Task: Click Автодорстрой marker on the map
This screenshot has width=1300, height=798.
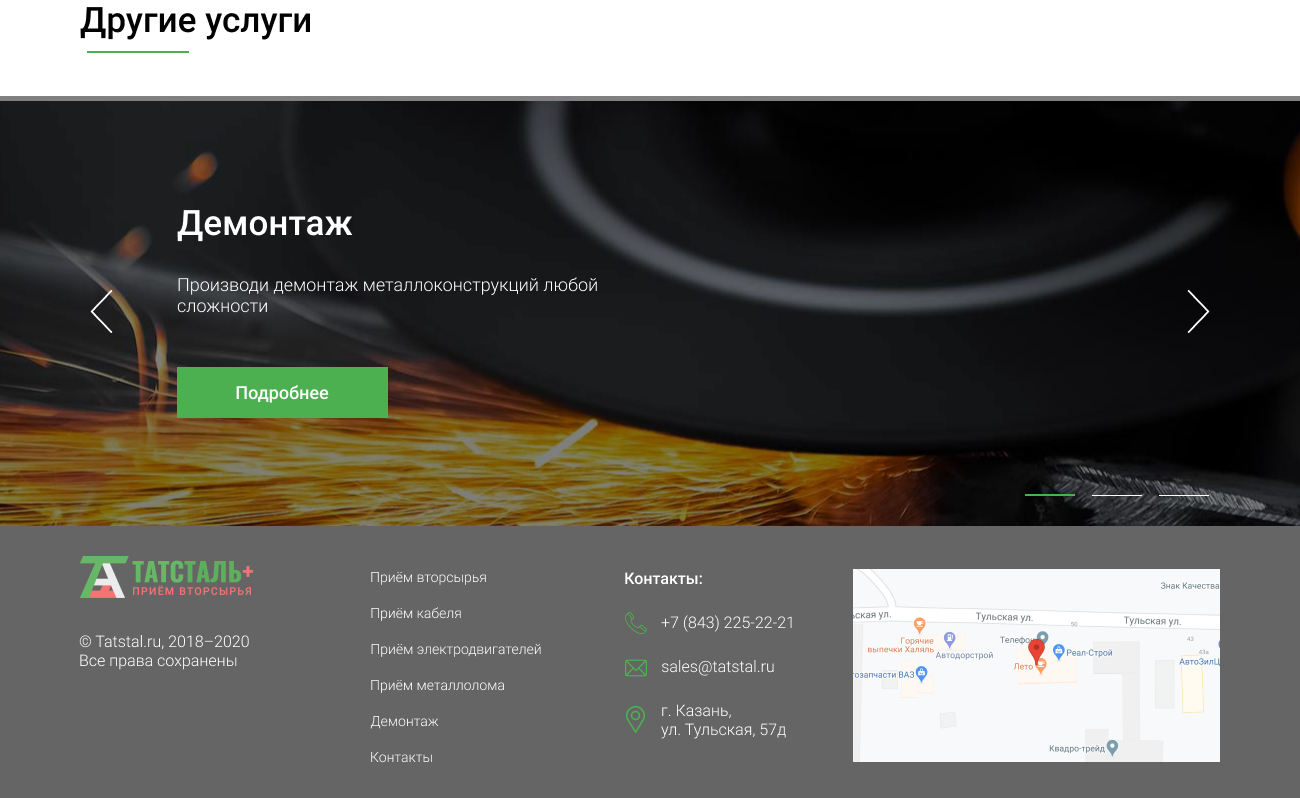Action: click(950, 638)
